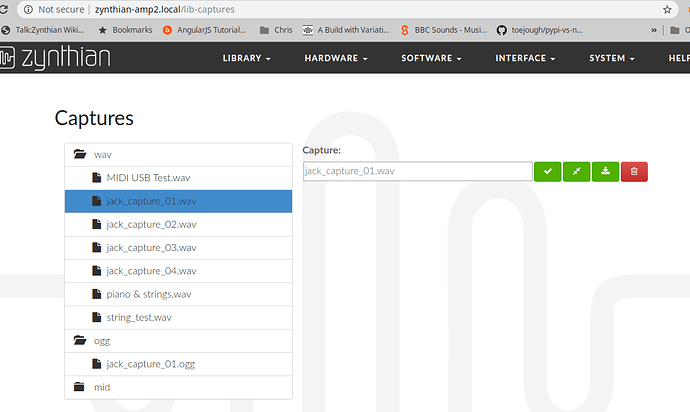
Task: Open the HARDWARE dropdown menu
Action: coord(336,58)
